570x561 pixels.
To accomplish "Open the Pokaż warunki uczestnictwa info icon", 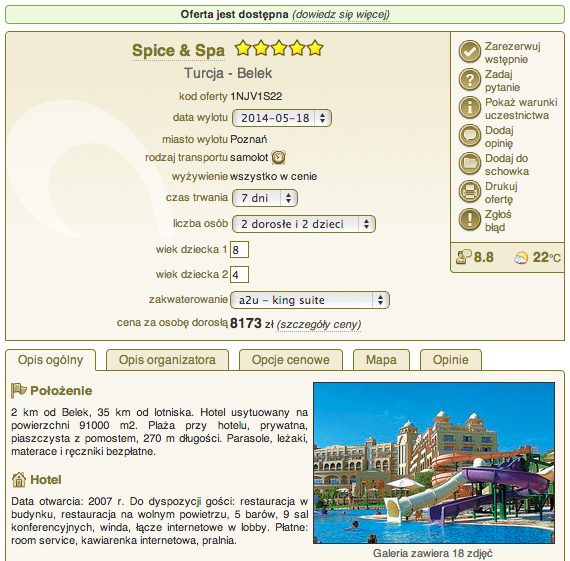I will tap(469, 108).
